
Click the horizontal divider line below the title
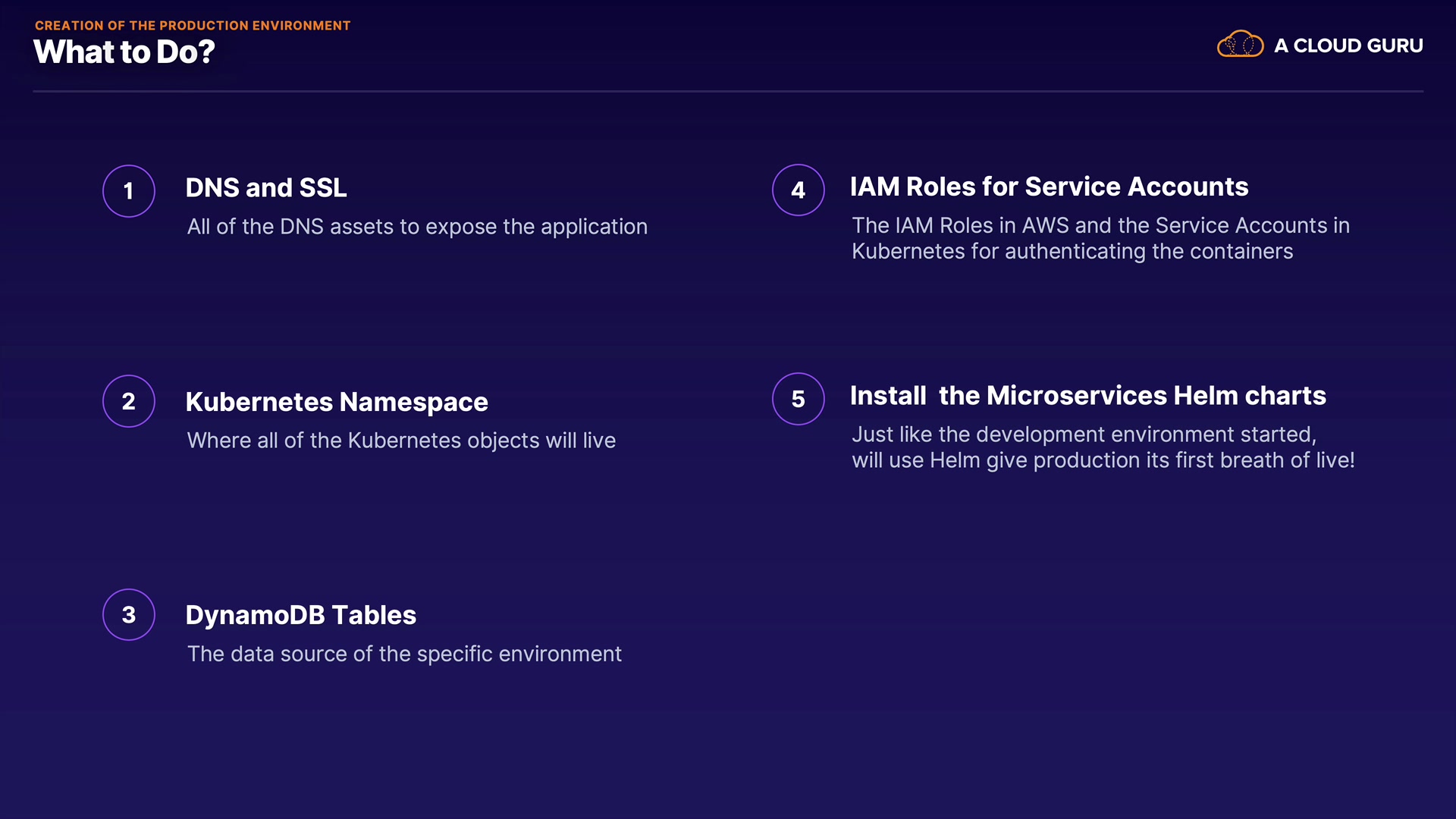(x=728, y=92)
